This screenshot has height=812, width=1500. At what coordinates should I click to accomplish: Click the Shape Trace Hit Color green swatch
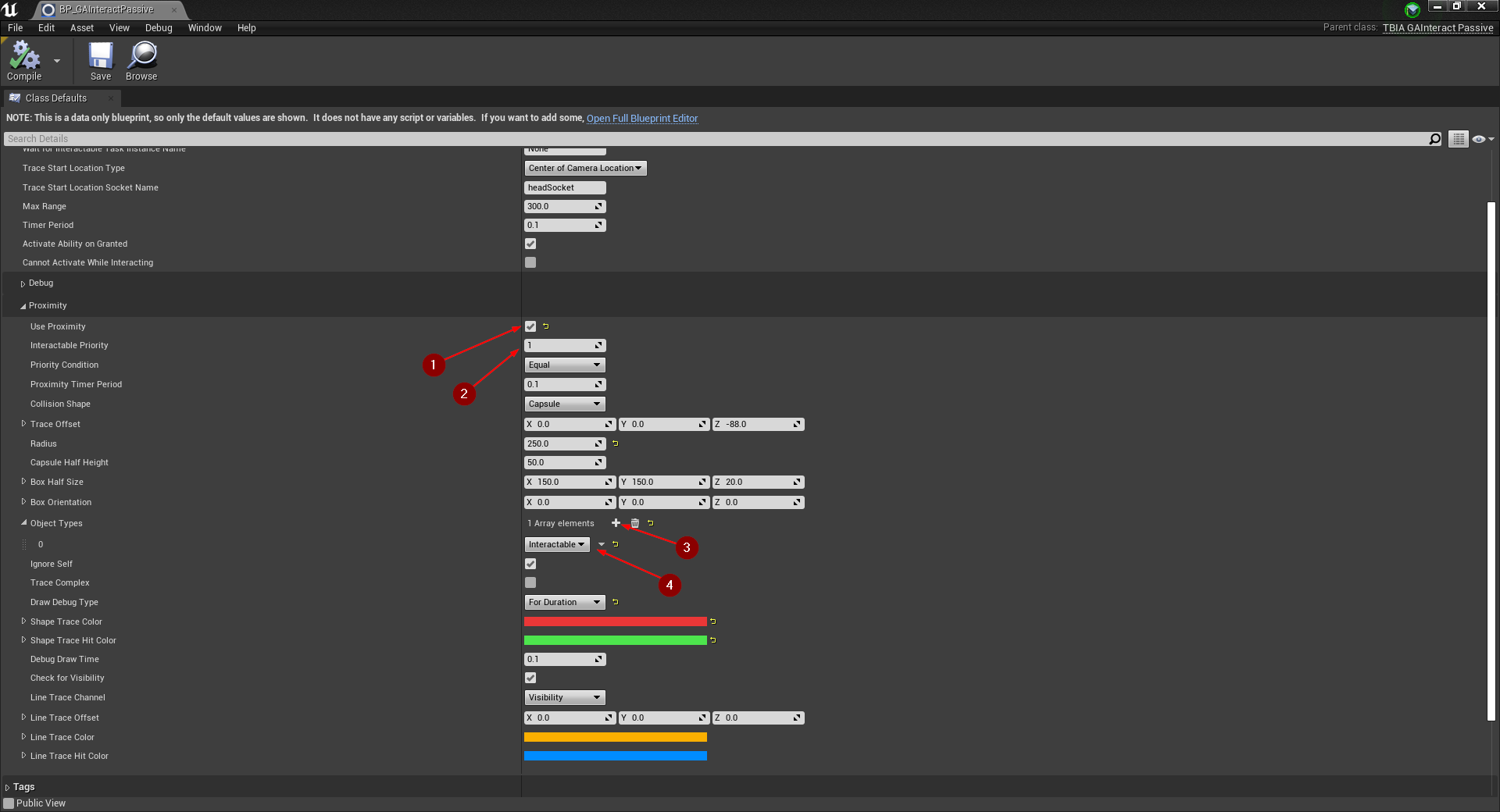(616, 640)
